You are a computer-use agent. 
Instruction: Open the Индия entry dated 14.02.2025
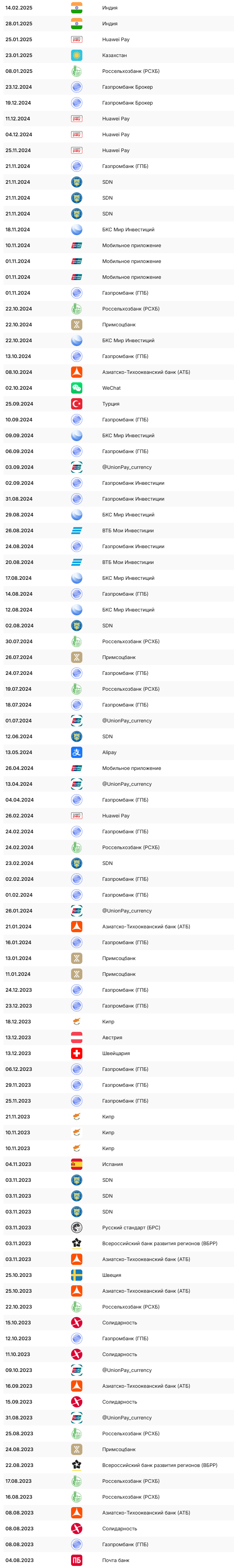[119, 8]
